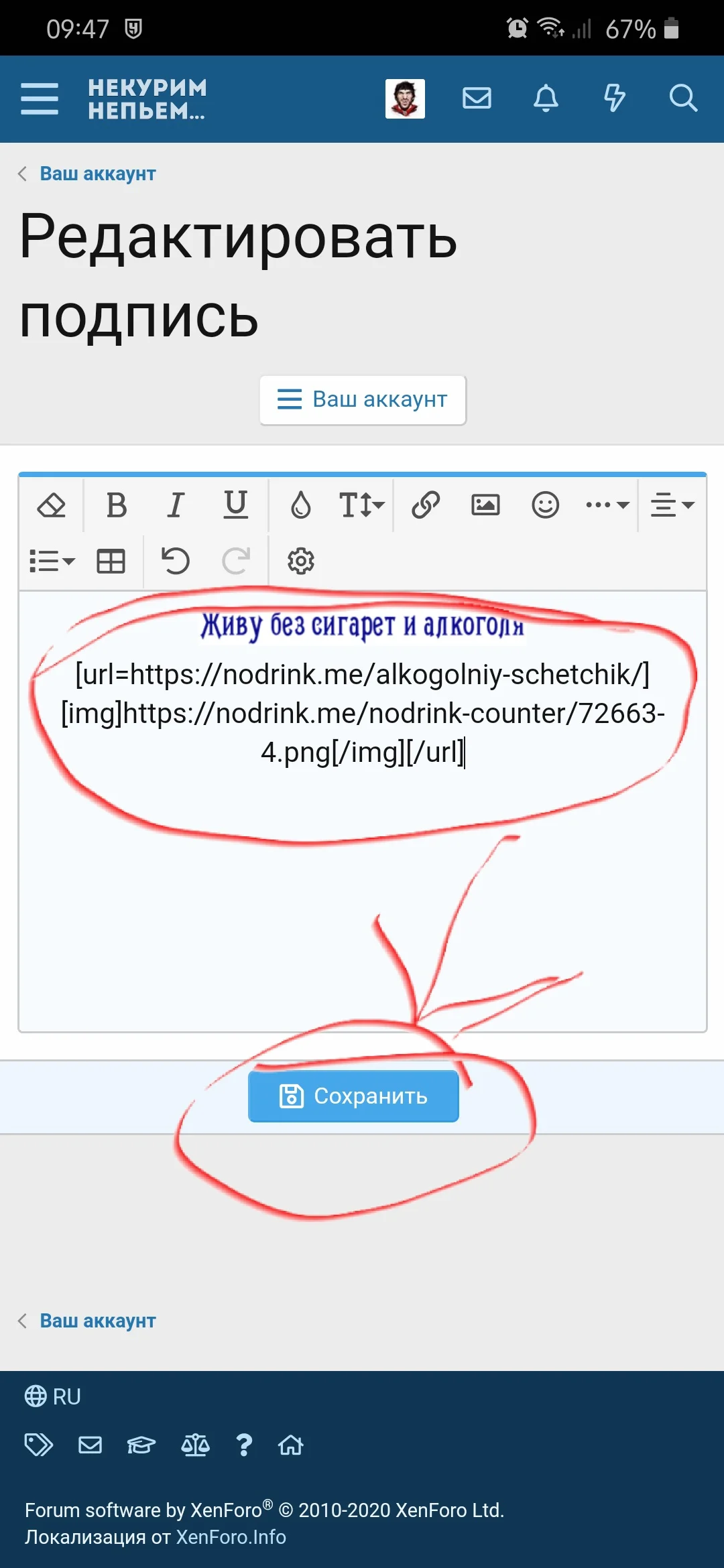The height and width of the screenshot is (1568, 724).
Task: Open the Forum software by XenForo link
Action: click(x=264, y=1510)
